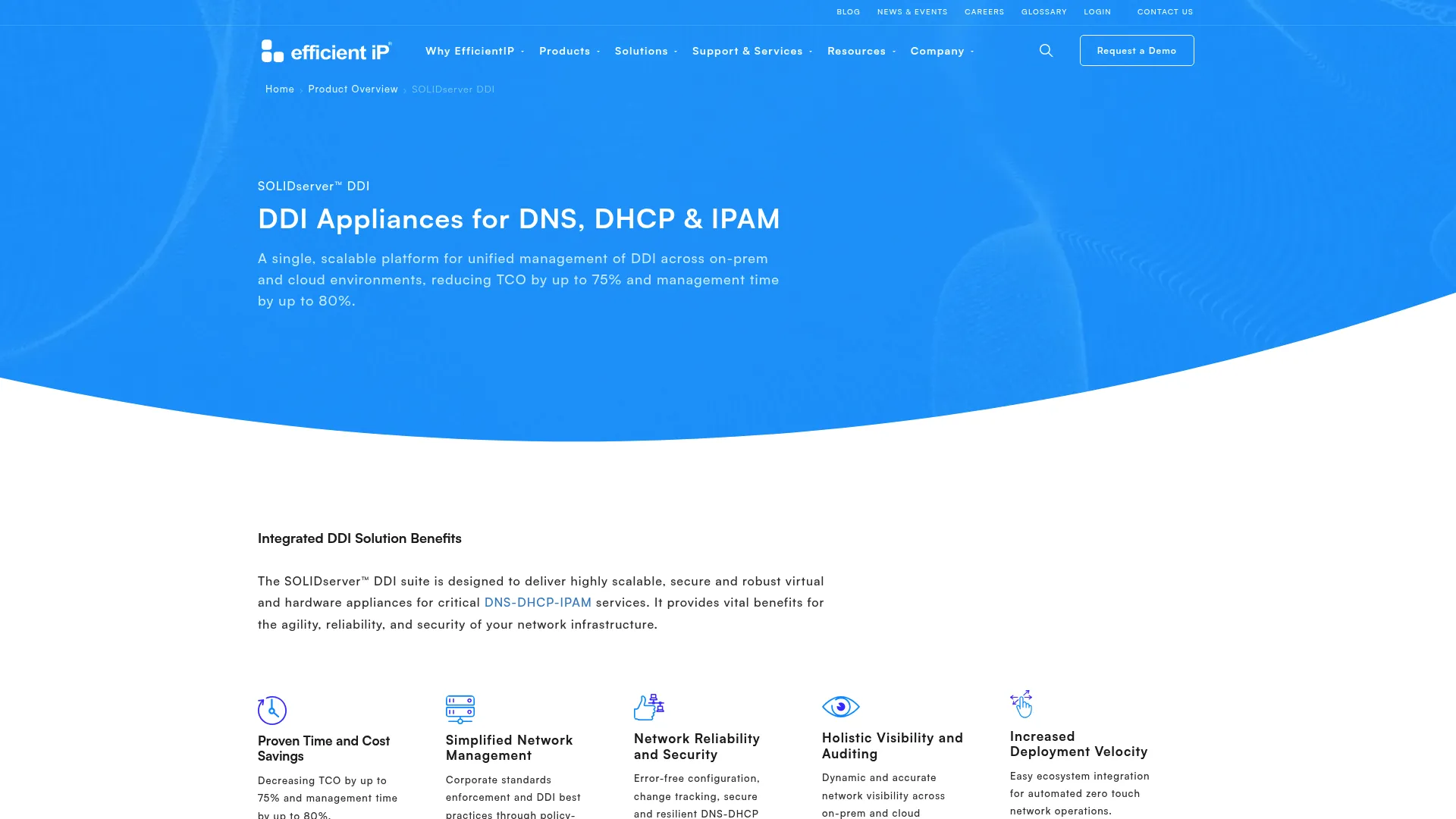
Task: Open the Resources dropdown menu
Action: coord(861,51)
